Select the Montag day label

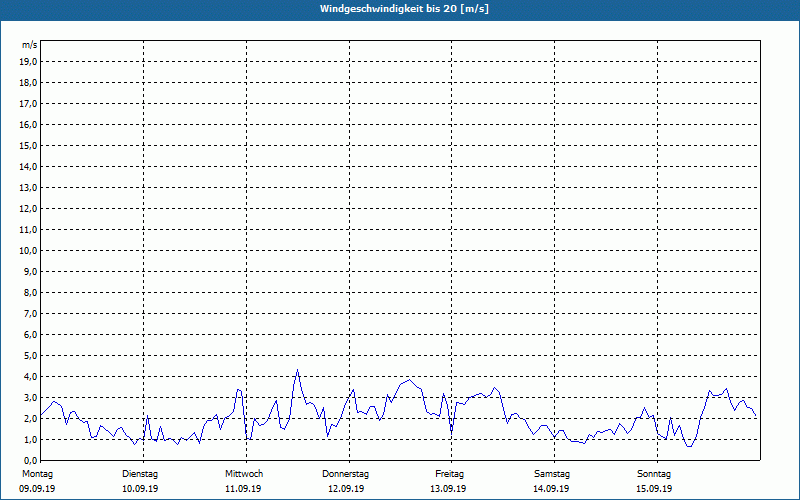tap(37, 474)
